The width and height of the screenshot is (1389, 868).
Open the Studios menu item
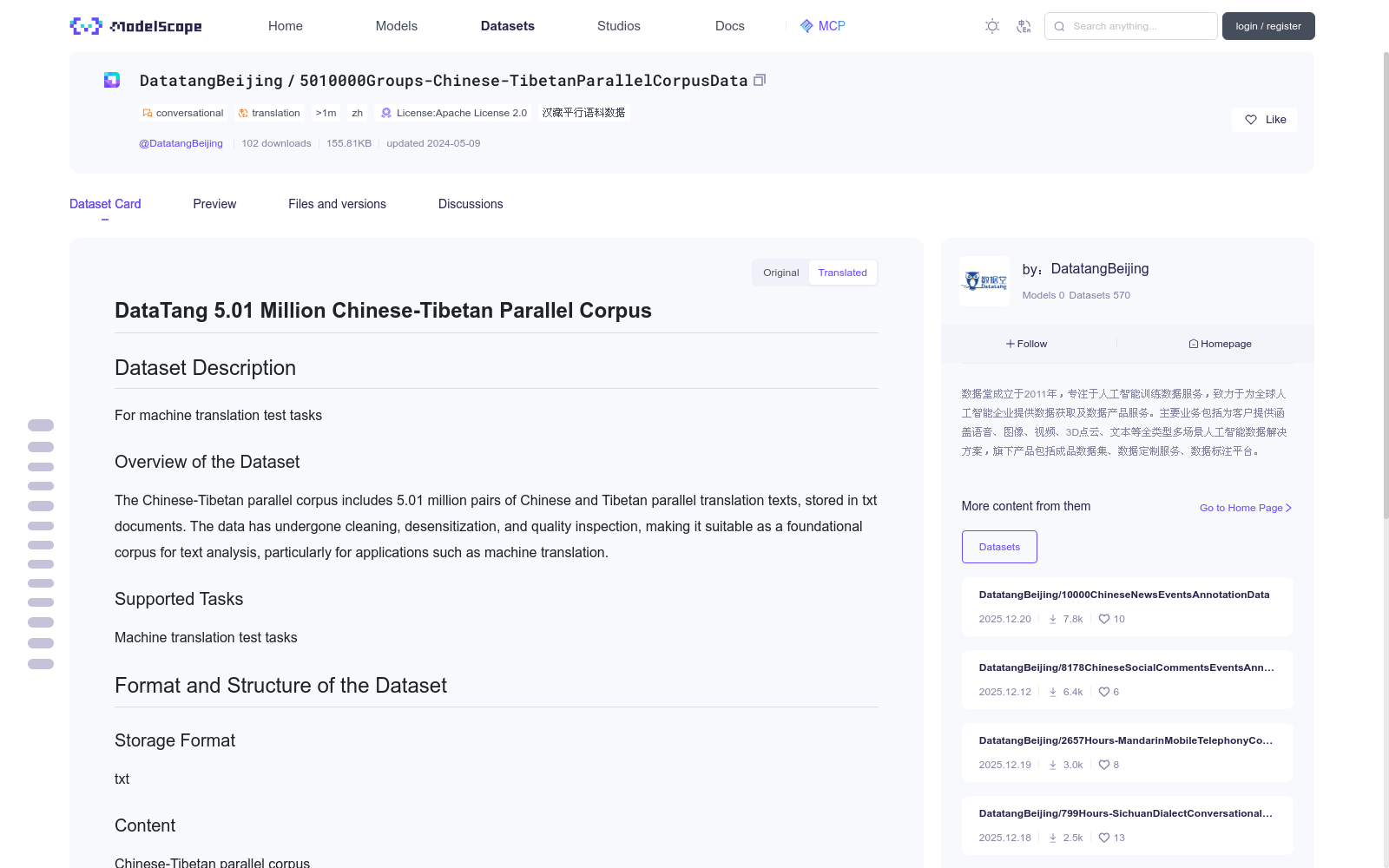coord(619,26)
